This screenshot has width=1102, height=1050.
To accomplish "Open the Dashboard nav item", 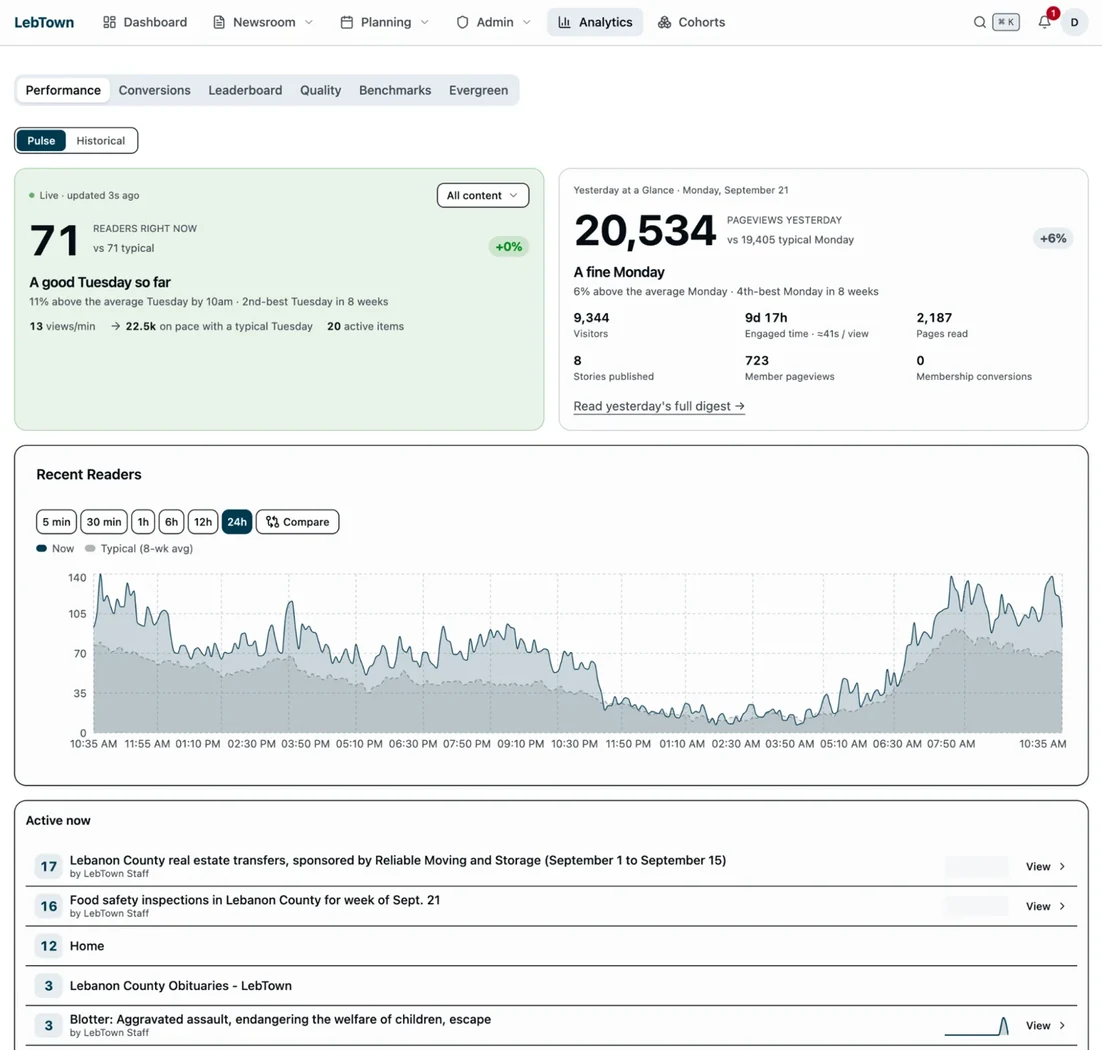I will 145,22.
